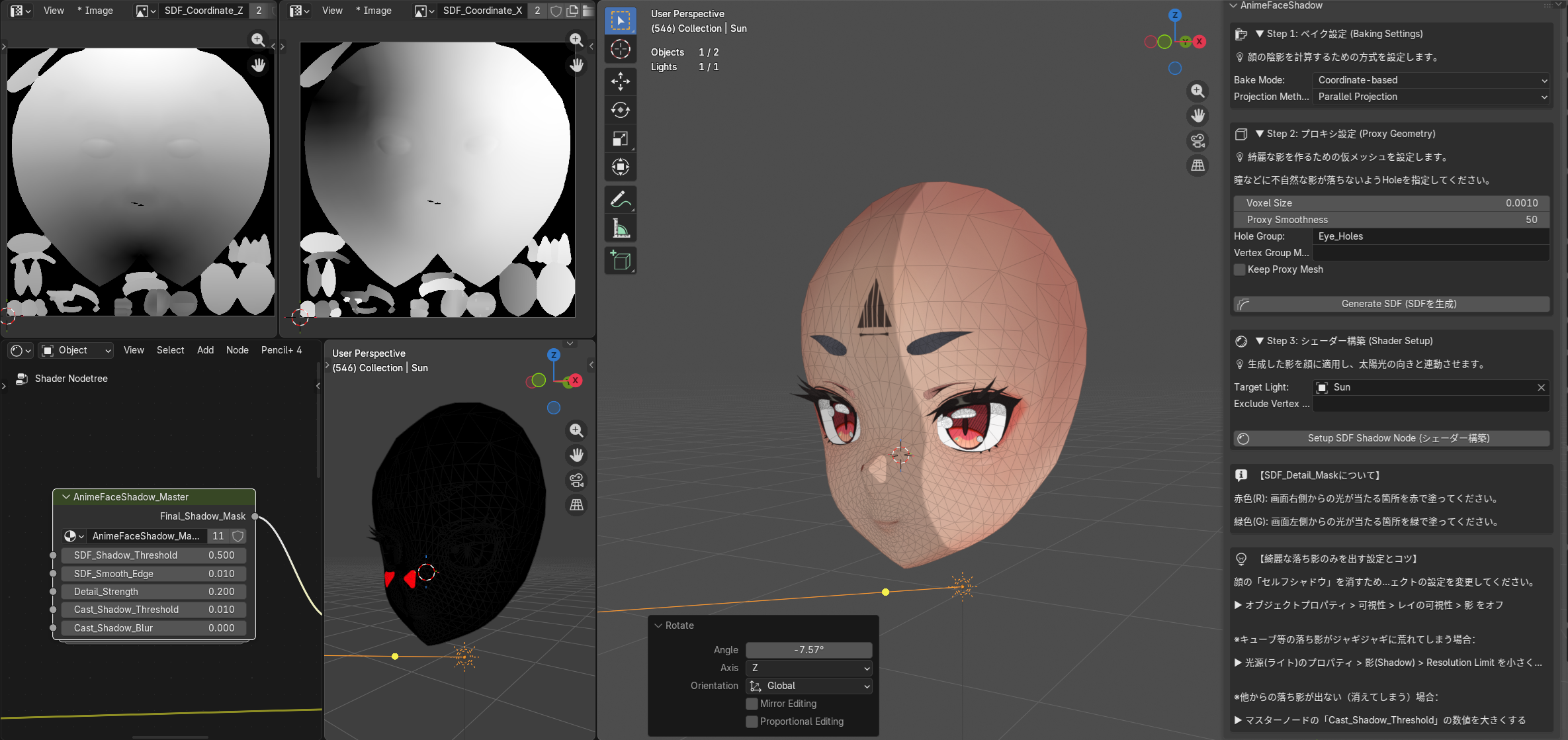Screen dimensions: 1568x740
Task: Enable the Mirror Editing checkbox
Action: (752, 704)
